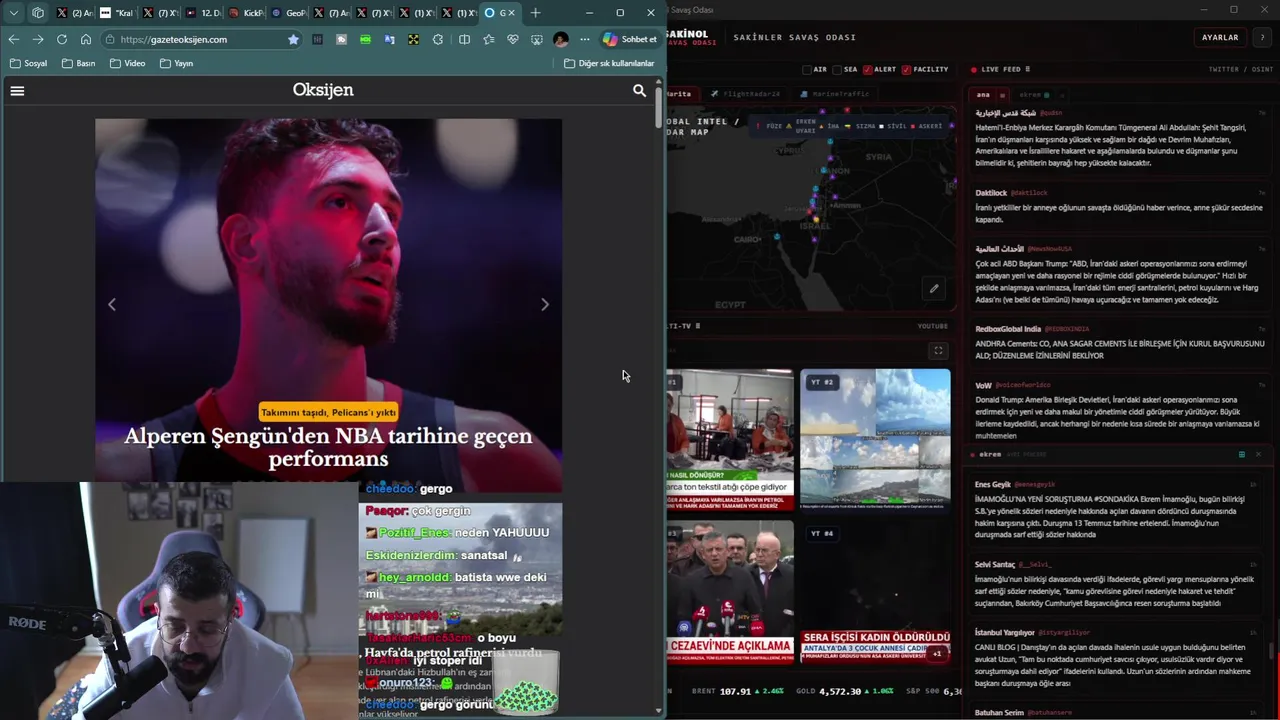Go back in the browser
This screenshot has width=1280, height=720.
point(13,39)
